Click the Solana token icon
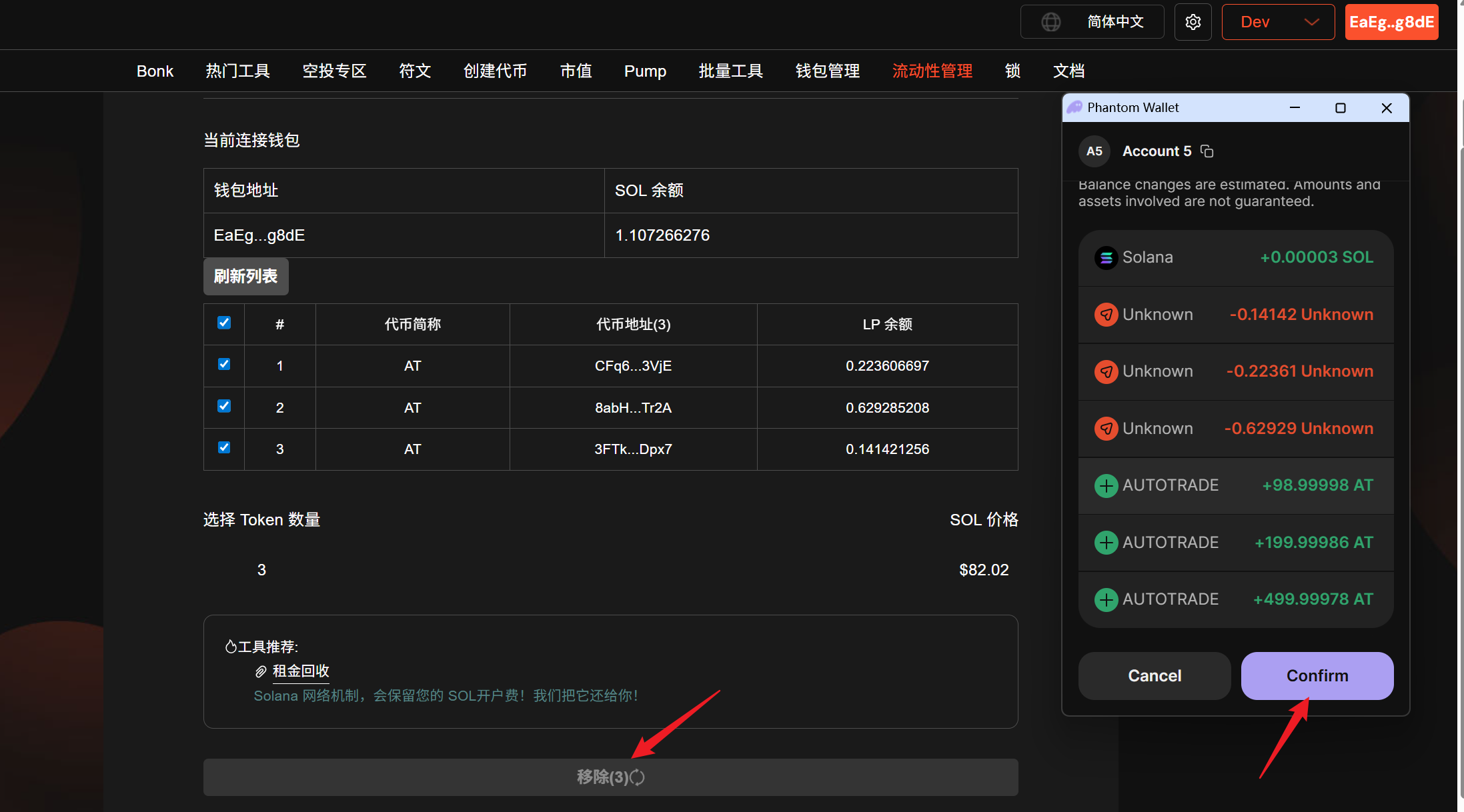1464x812 pixels. pos(1106,257)
